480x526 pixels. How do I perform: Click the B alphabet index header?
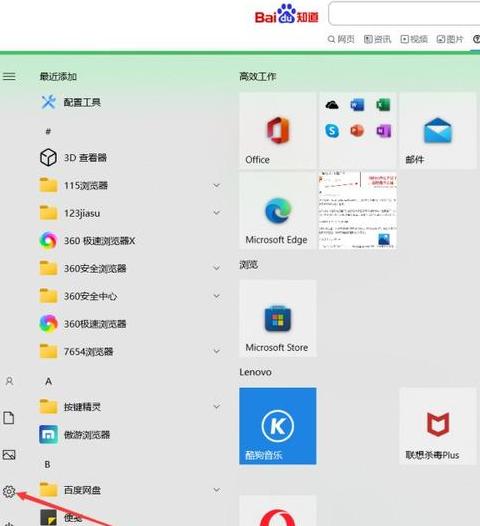point(48,464)
